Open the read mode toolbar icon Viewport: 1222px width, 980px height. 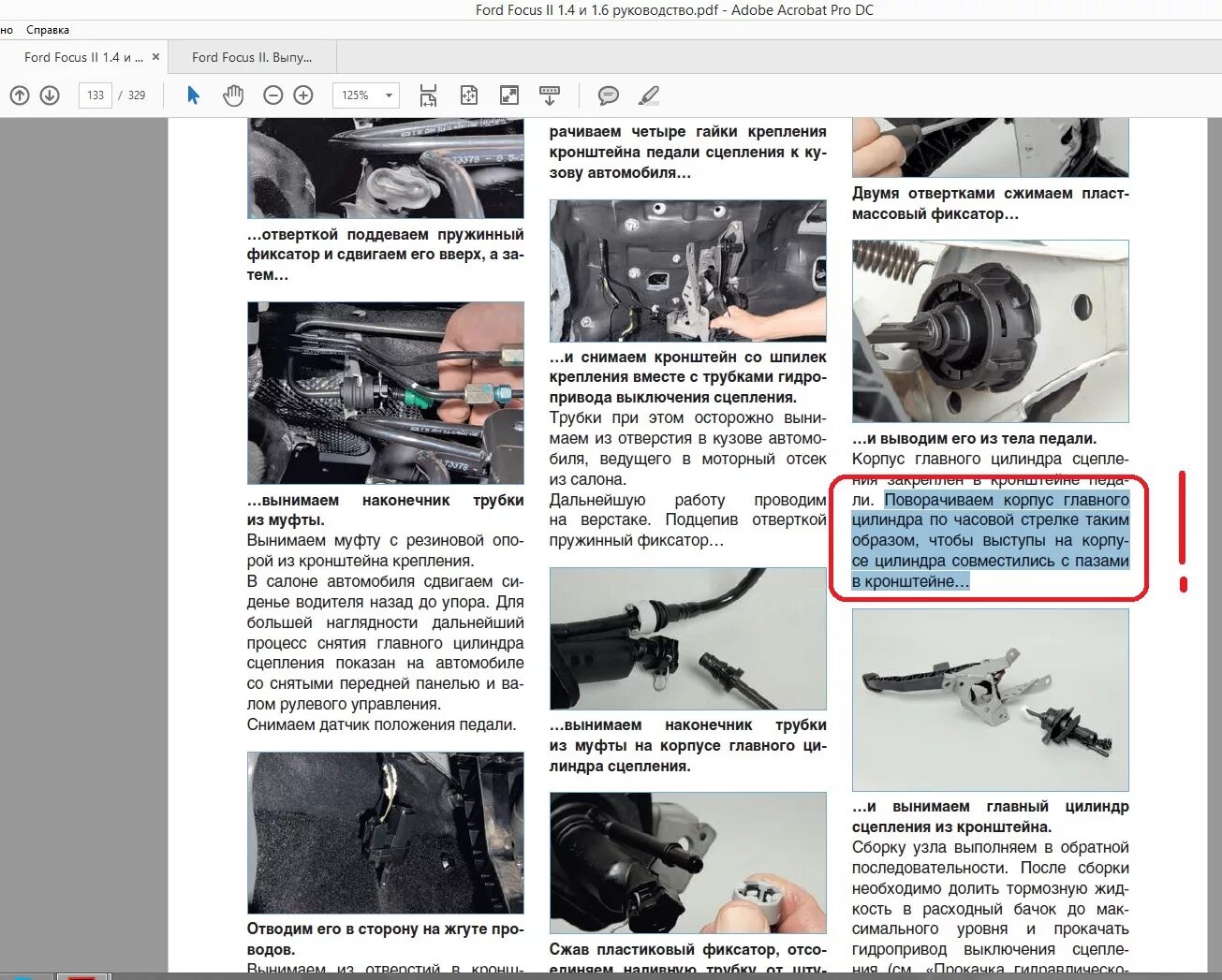(x=550, y=95)
